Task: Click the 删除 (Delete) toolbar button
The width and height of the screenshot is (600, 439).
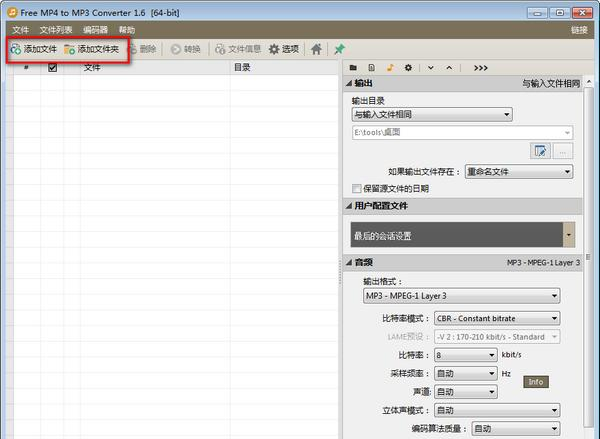Action: (143, 49)
